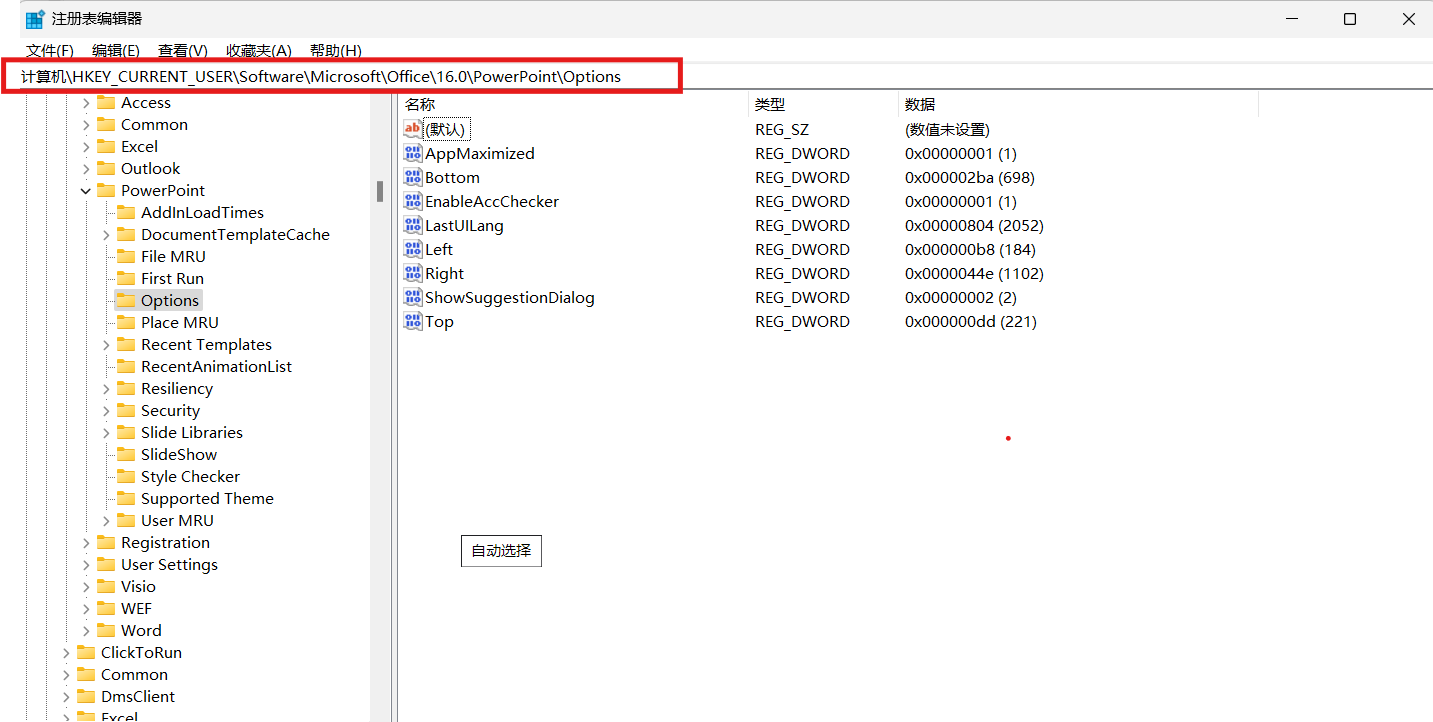Select the Options folder icon
The width and height of the screenshot is (1433, 722).
[x=126, y=300]
